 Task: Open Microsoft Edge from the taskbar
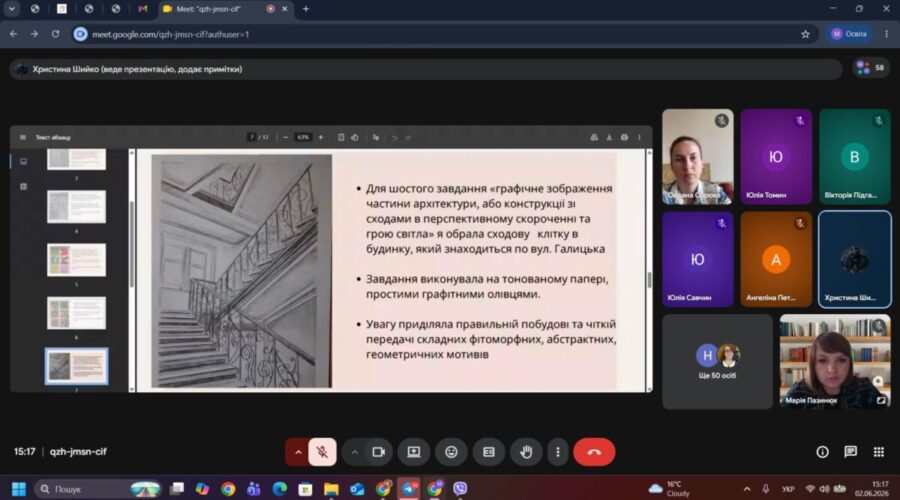pos(280,489)
